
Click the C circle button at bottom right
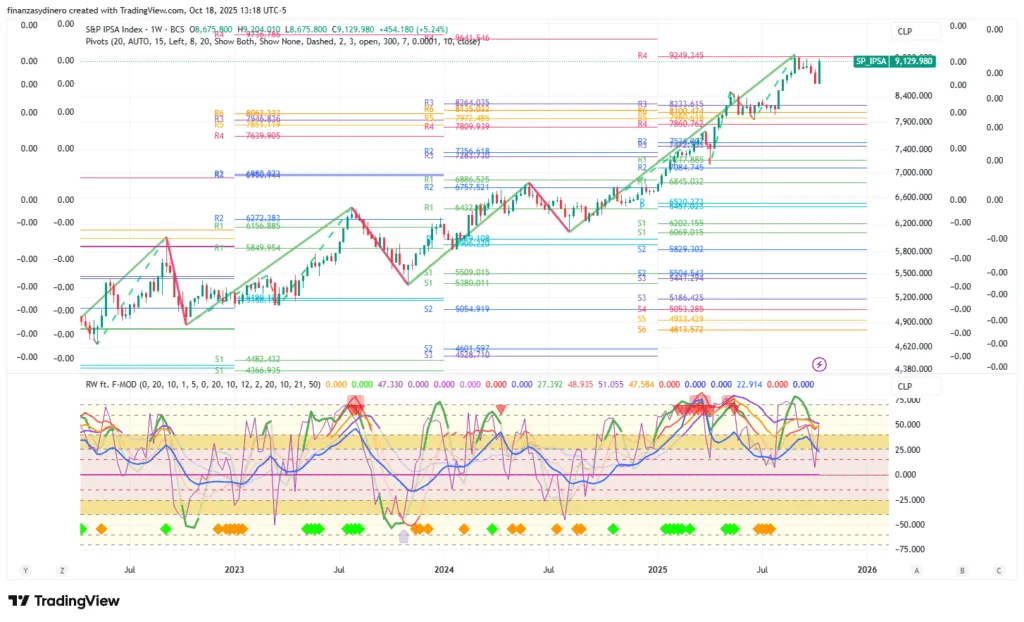click(x=998, y=570)
